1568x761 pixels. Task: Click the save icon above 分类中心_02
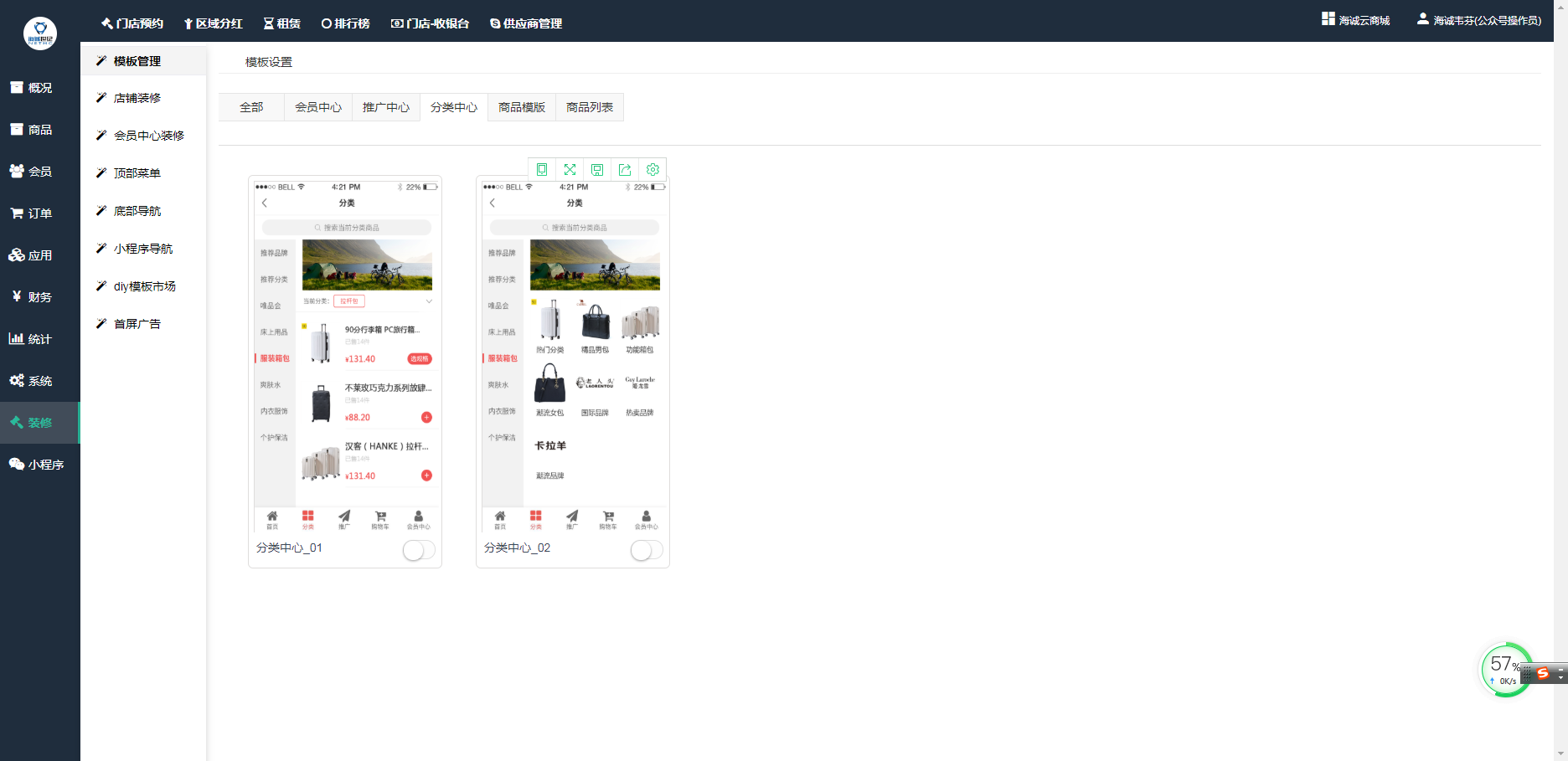(597, 169)
